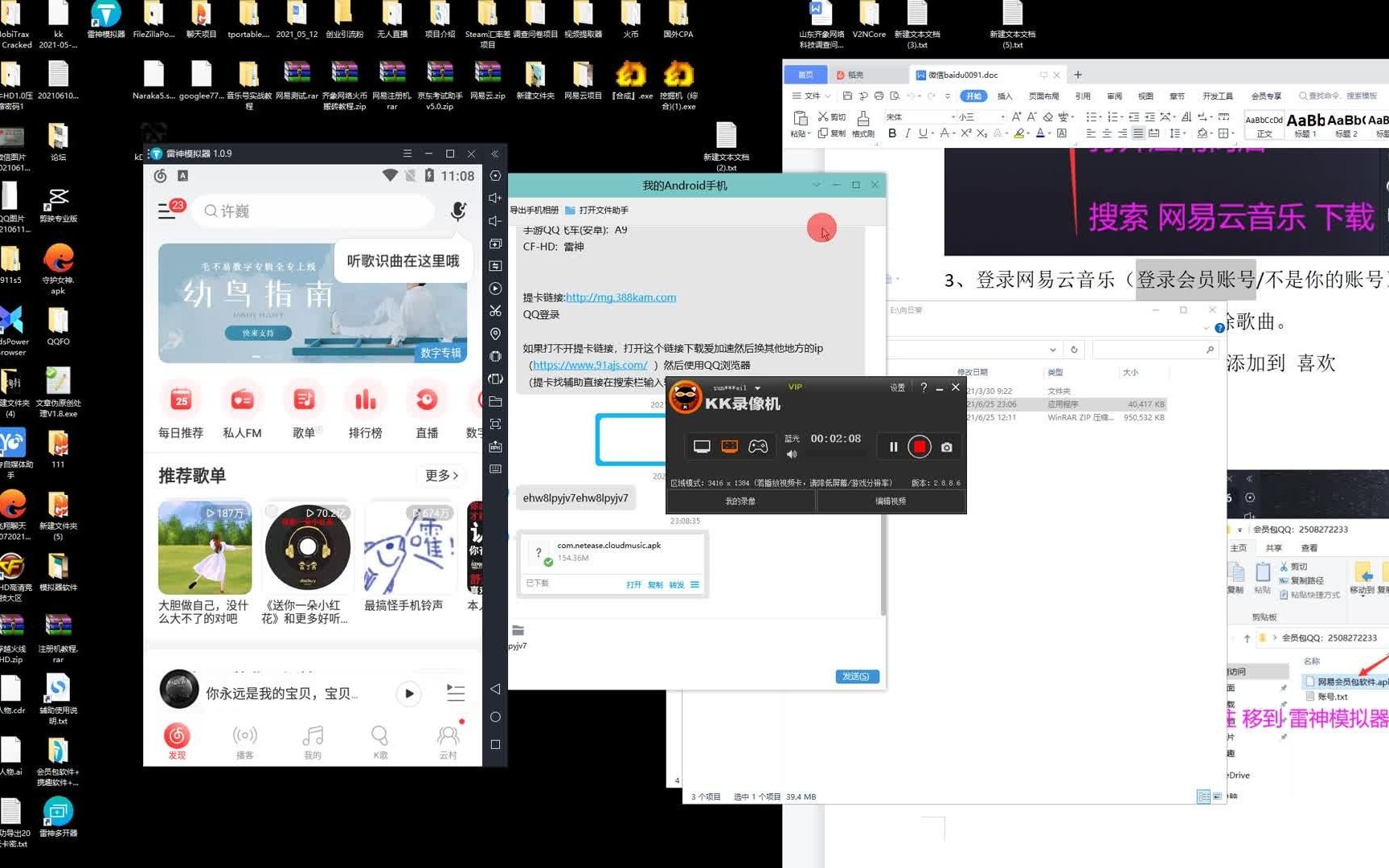Click emulator sidebar install APK icon
1389x868 pixels.
[x=495, y=446]
